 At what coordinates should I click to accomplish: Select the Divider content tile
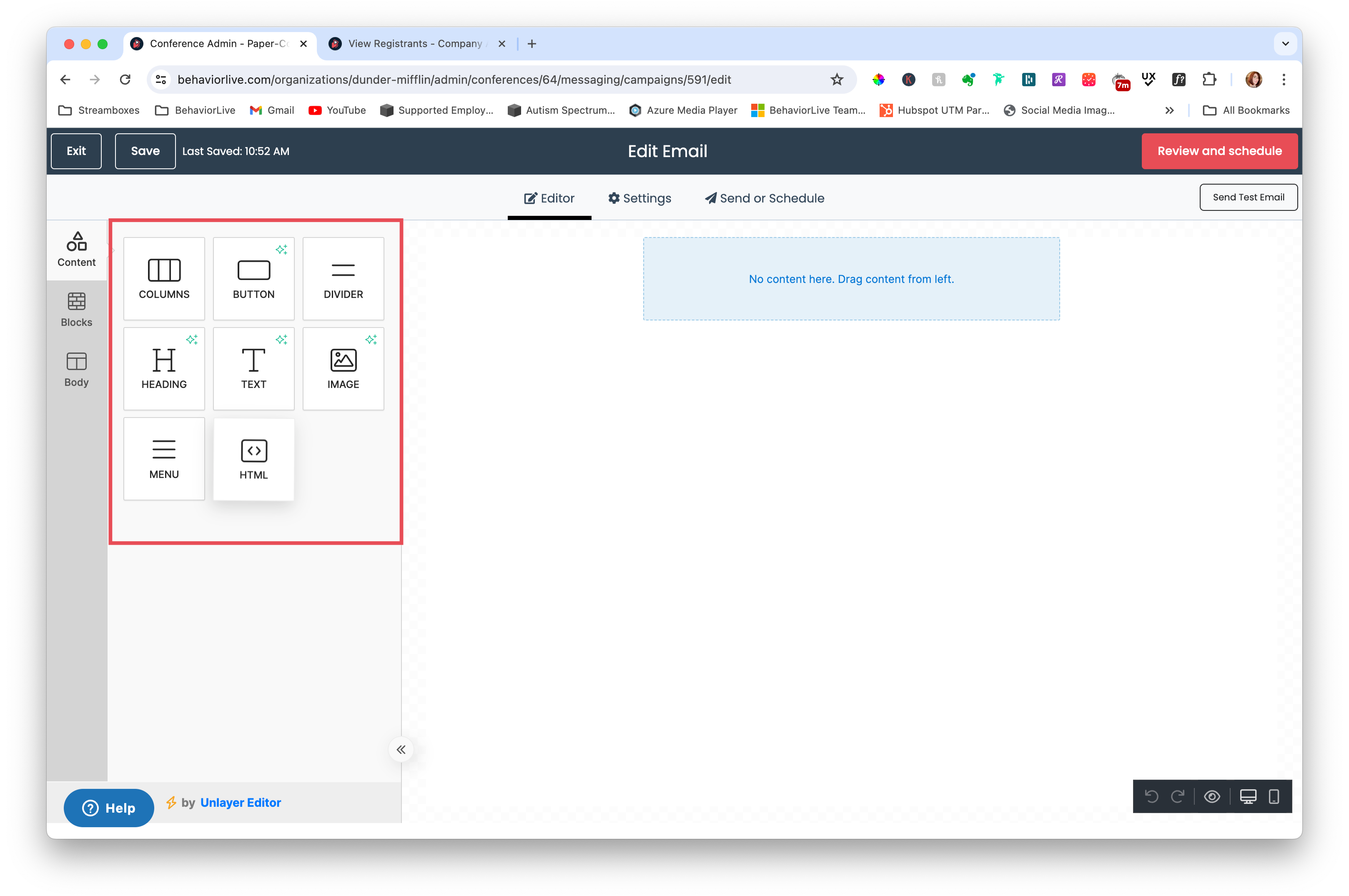point(343,278)
